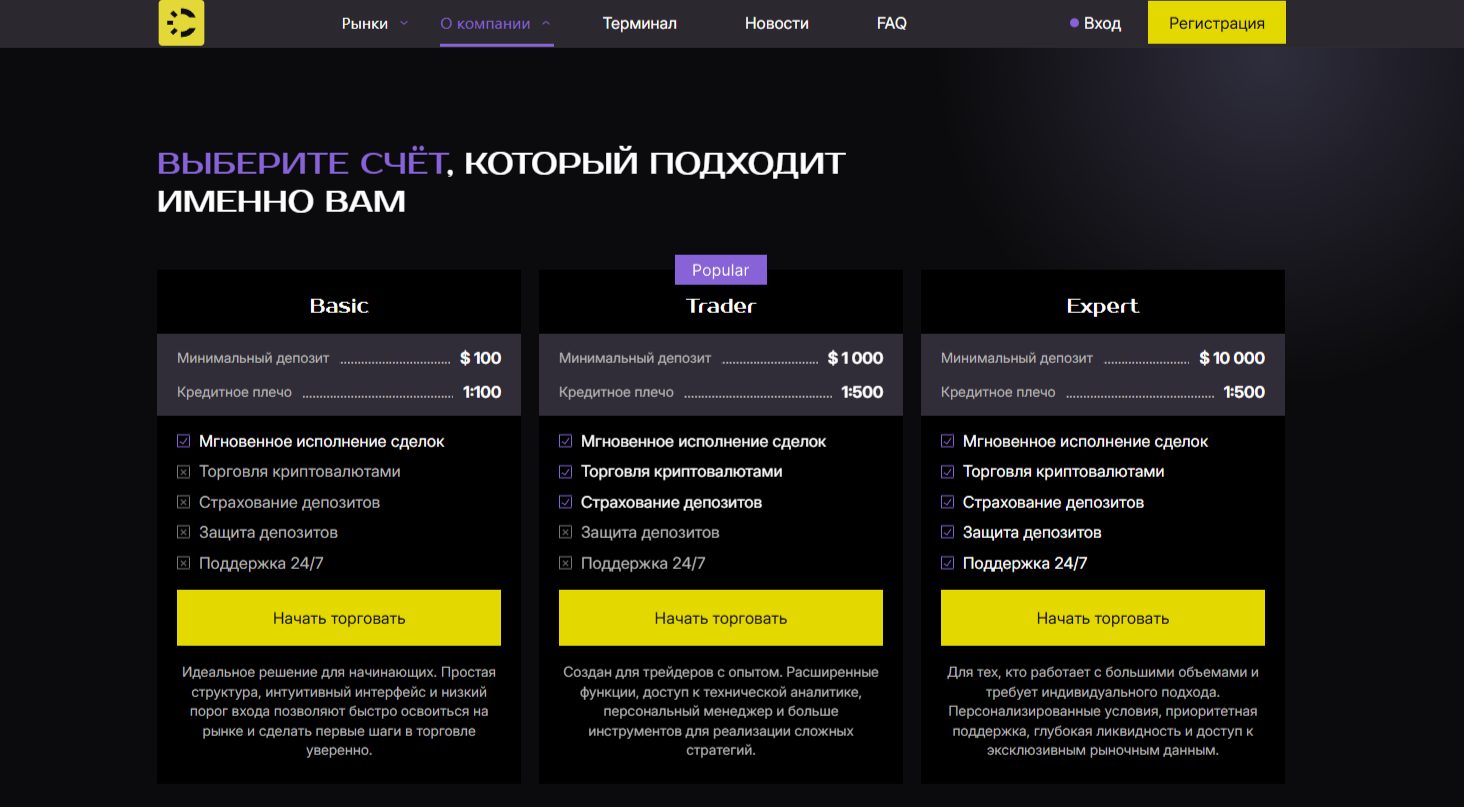
Task: Collapse the О компании menu chevron
Action: pyautogui.click(x=546, y=22)
